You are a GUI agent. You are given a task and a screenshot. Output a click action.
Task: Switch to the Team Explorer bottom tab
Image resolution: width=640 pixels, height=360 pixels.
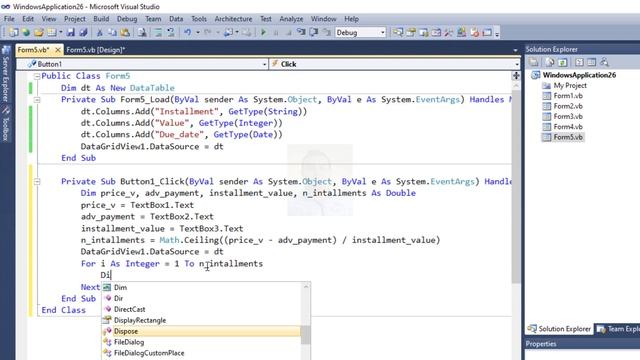click(618, 329)
